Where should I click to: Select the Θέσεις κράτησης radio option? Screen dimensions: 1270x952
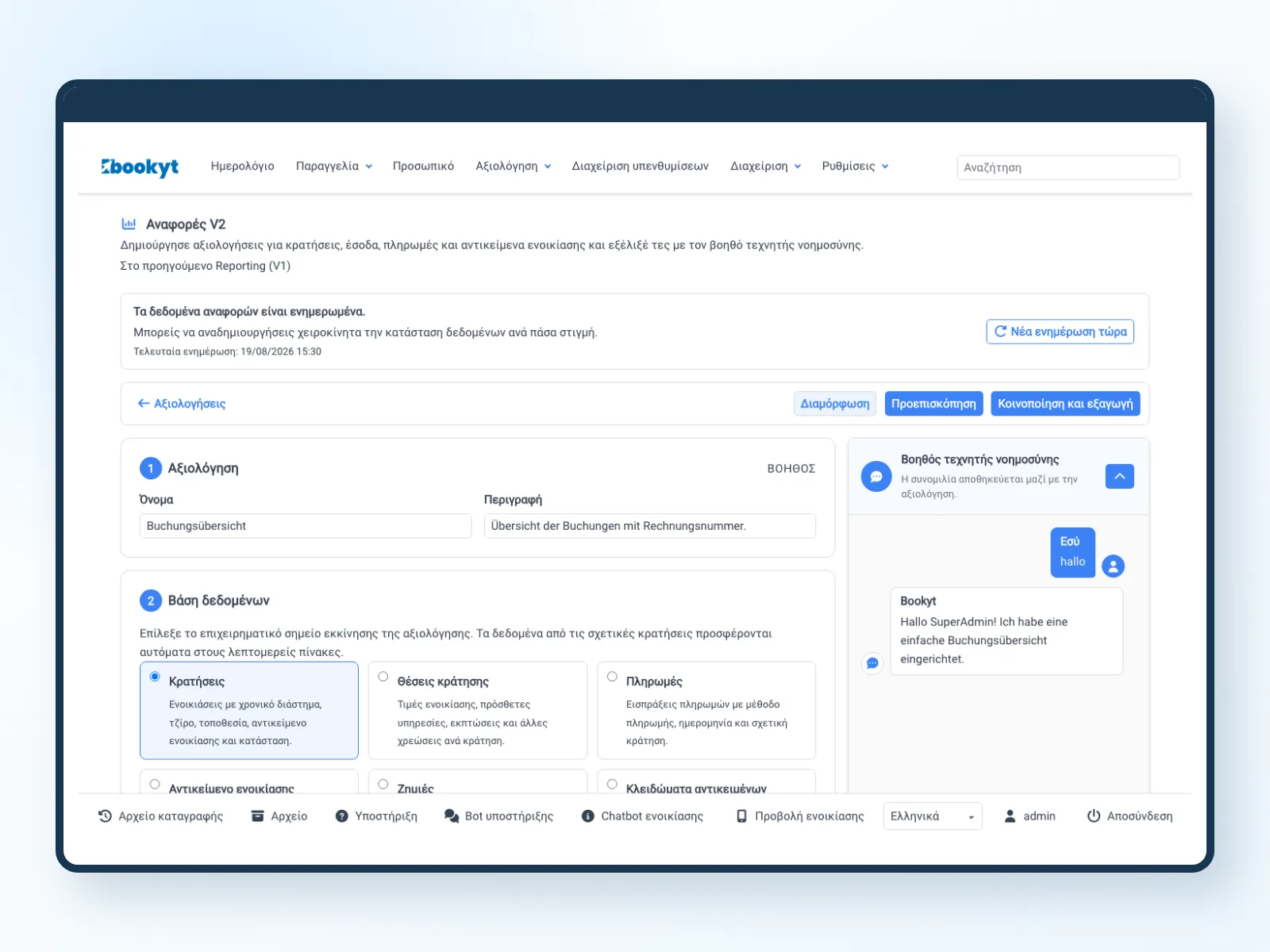(x=383, y=678)
